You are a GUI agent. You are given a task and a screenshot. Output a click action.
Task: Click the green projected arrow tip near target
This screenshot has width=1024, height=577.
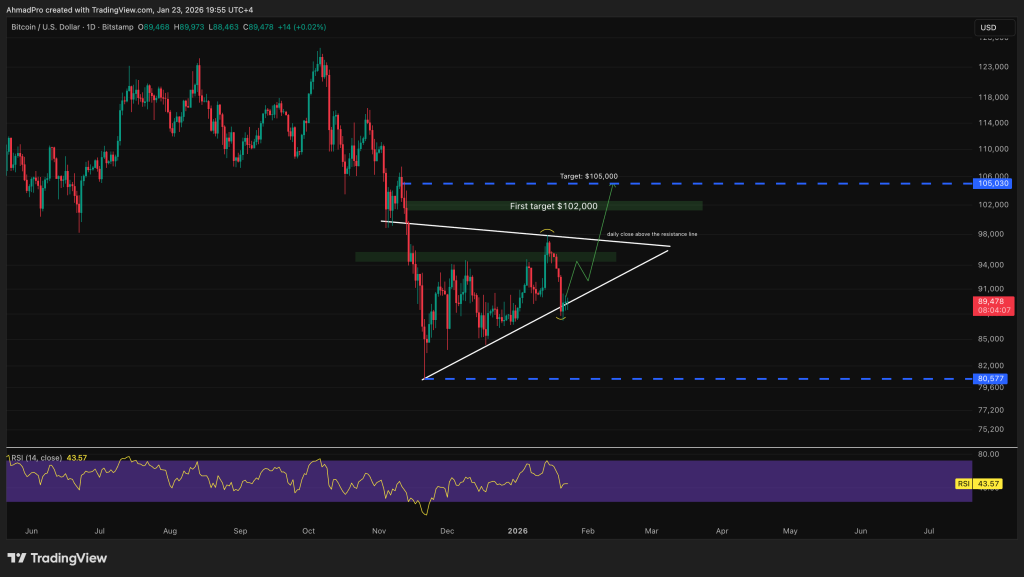[x=612, y=186]
